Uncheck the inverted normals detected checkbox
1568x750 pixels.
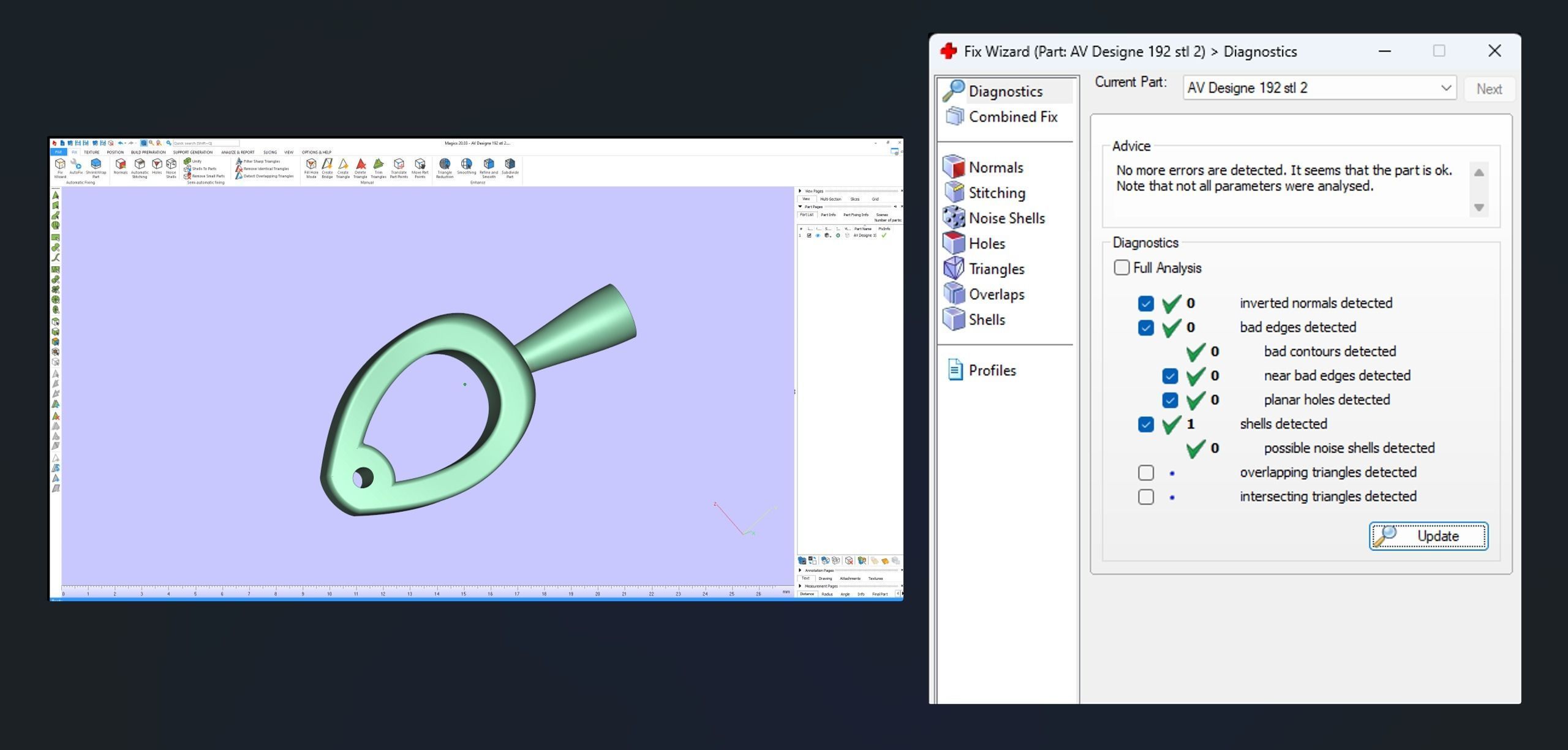pos(1145,304)
